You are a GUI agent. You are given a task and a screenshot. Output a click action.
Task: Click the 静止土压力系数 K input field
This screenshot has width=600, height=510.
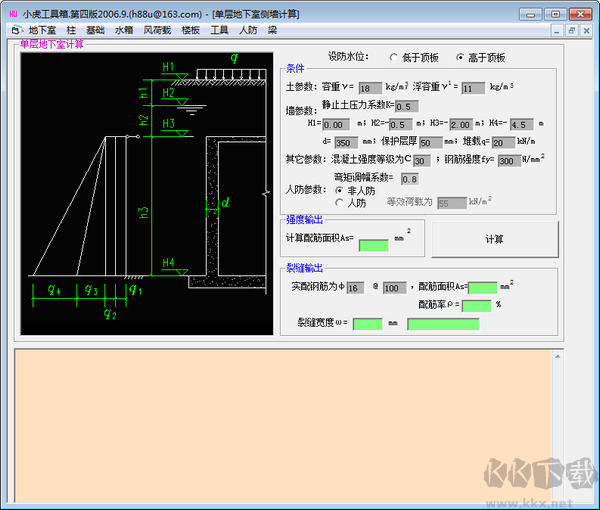(406, 106)
